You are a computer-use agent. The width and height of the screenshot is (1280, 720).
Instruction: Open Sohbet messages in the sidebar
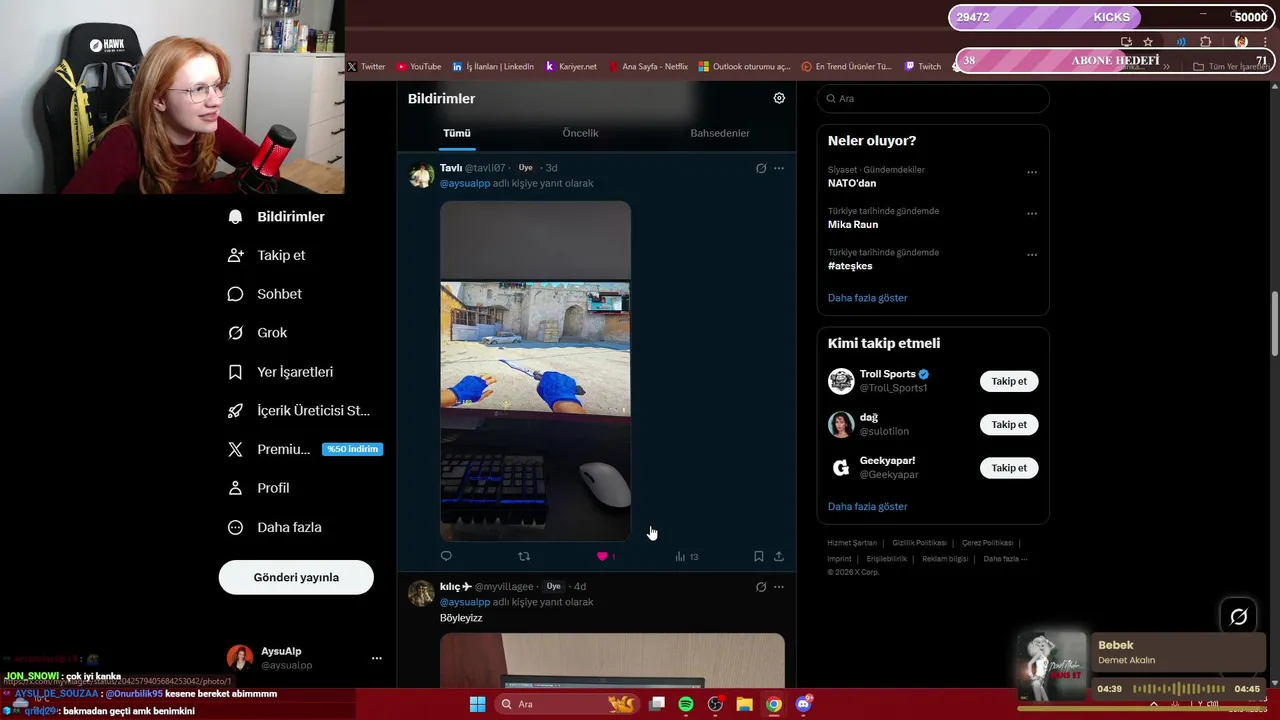[265, 294]
